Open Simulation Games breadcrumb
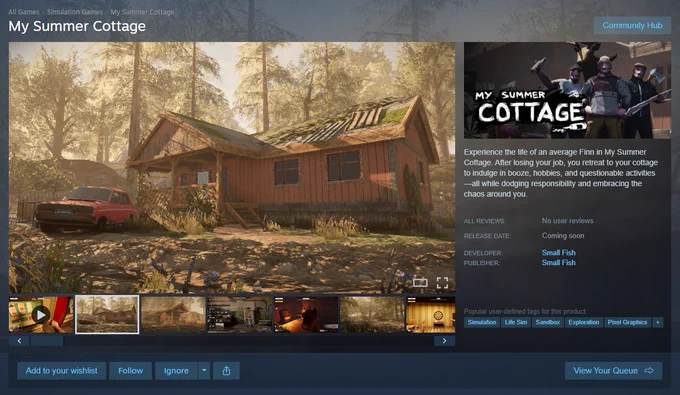680x395 pixels. click(x=75, y=12)
